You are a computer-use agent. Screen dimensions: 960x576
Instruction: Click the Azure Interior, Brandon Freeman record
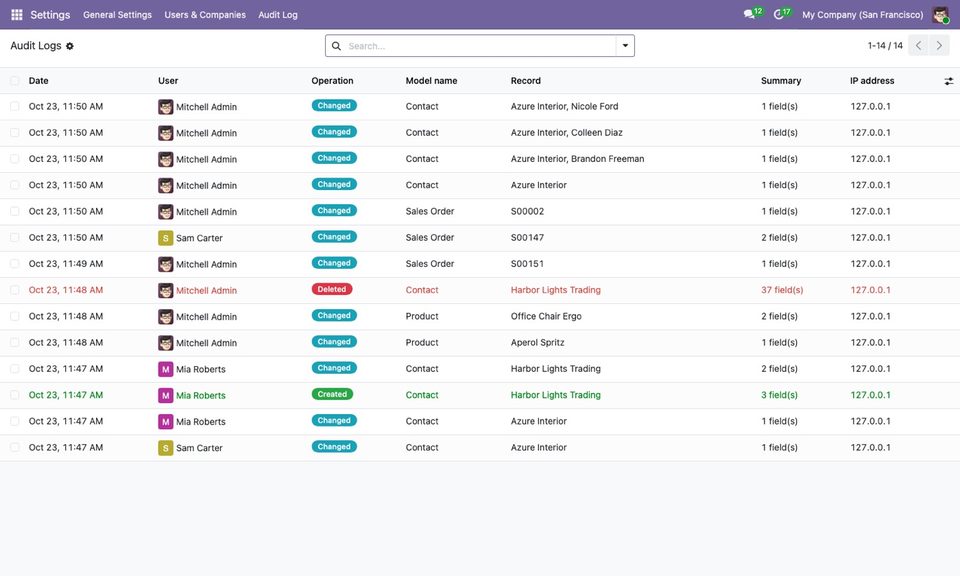pyautogui.click(x=577, y=159)
